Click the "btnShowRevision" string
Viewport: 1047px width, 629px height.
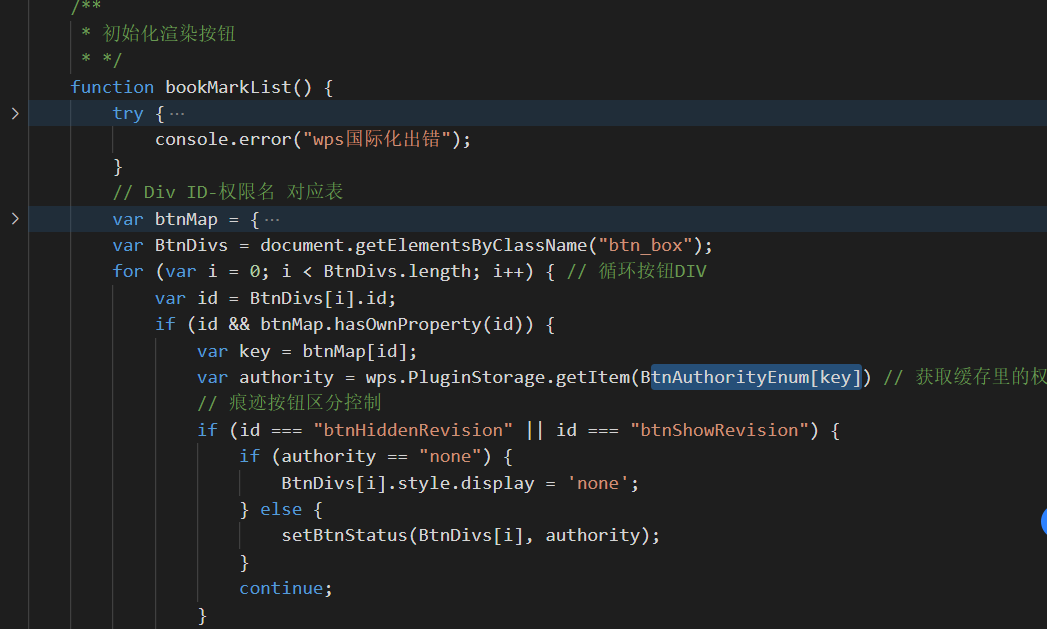pyautogui.click(x=720, y=430)
